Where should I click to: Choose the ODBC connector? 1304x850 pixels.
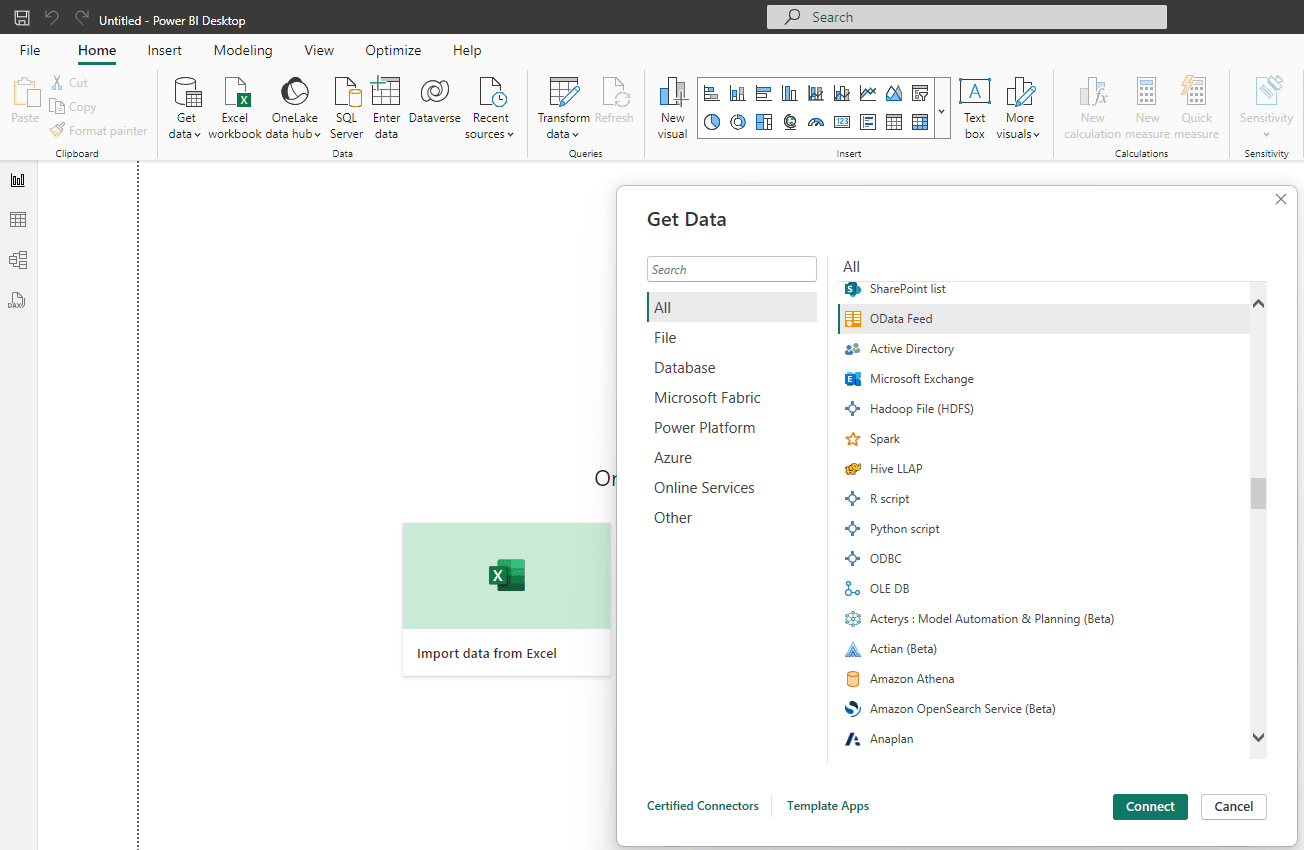pyautogui.click(x=886, y=558)
